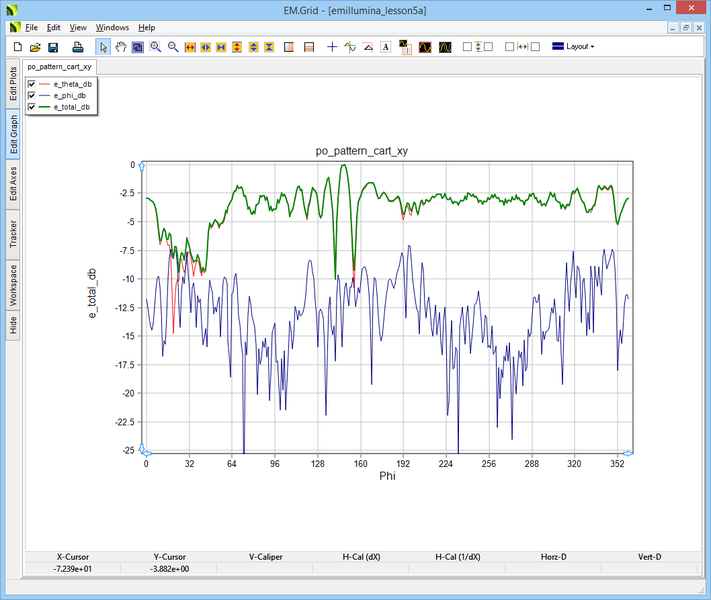The height and width of the screenshot is (600, 711).
Task: Click the text annotation 'A' icon
Action: point(385,47)
